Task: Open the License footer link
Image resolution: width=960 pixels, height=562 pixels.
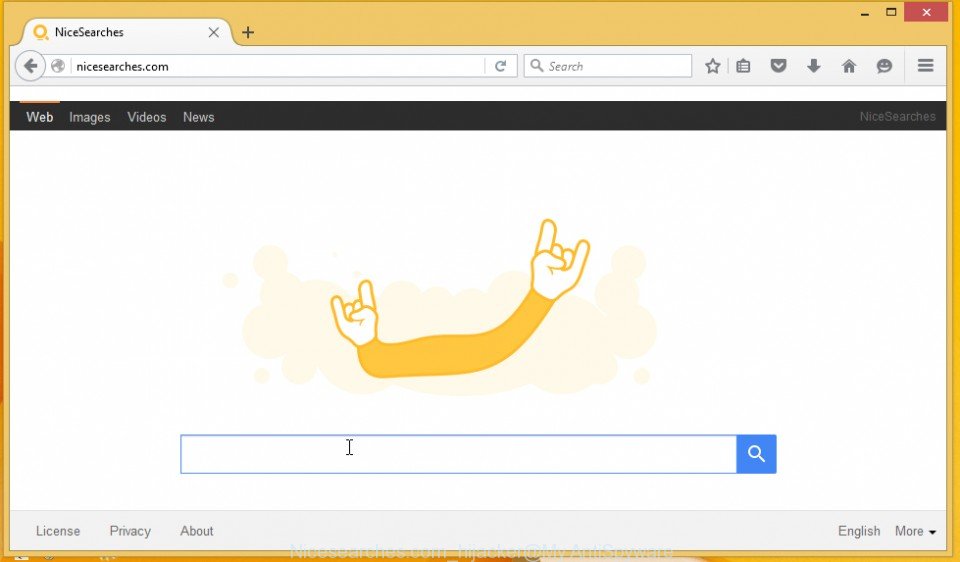Action: [58, 531]
